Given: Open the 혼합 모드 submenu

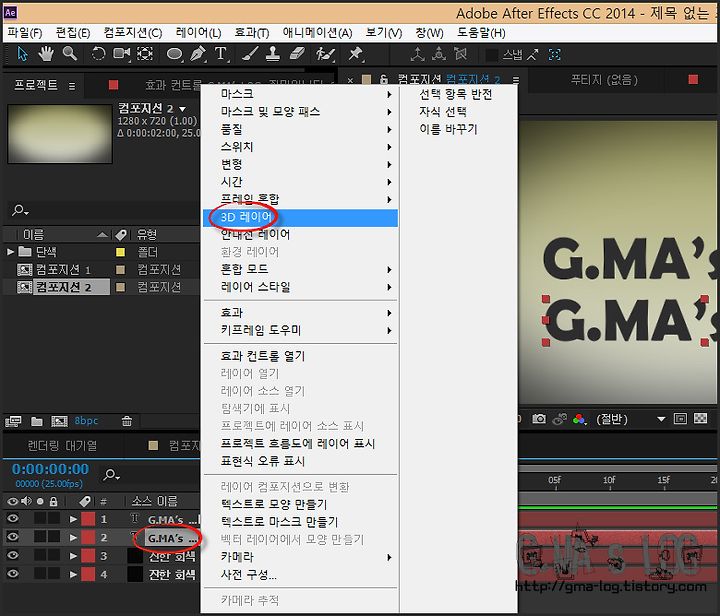Looking at the screenshot, I should tap(300, 269).
